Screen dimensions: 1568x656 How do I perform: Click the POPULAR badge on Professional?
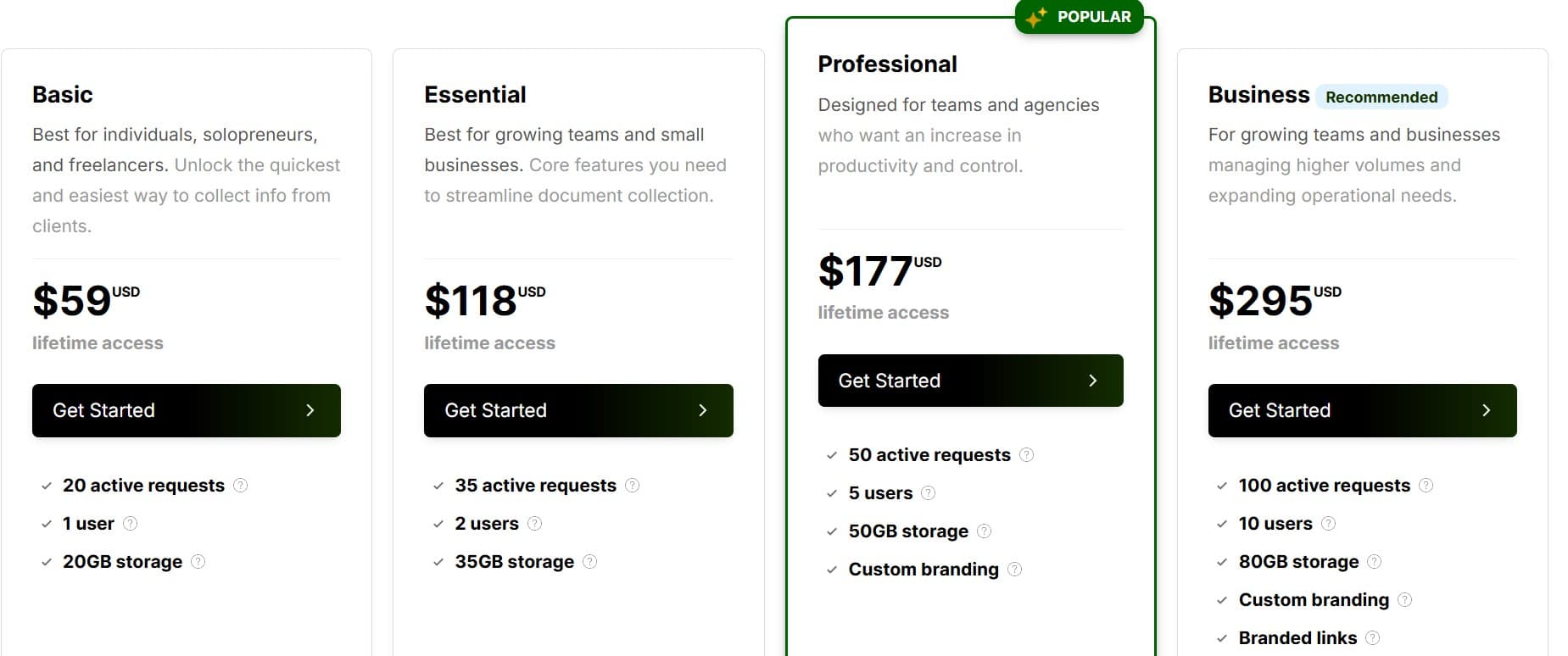(x=1080, y=17)
